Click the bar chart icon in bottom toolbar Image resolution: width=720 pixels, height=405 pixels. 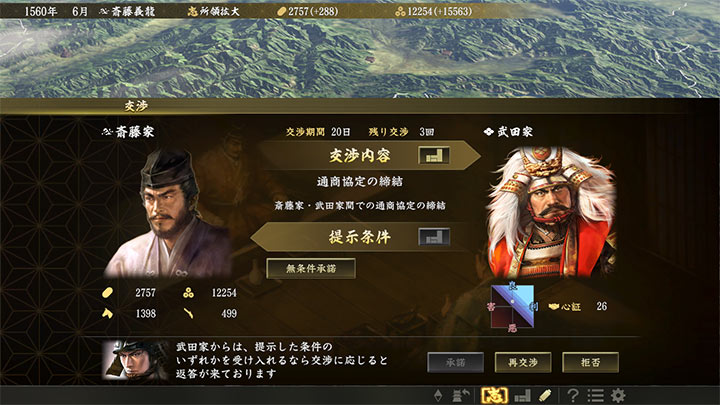point(522,395)
